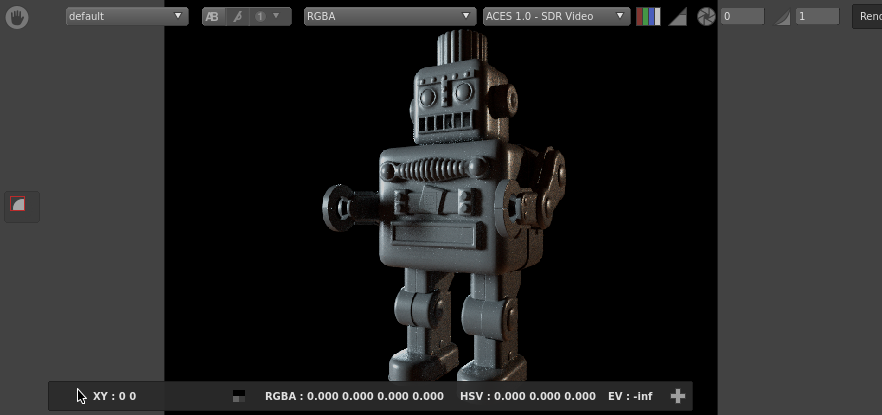The image size is (882, 415).
Task: Toggle the region of interest icon
Action: 18,204
